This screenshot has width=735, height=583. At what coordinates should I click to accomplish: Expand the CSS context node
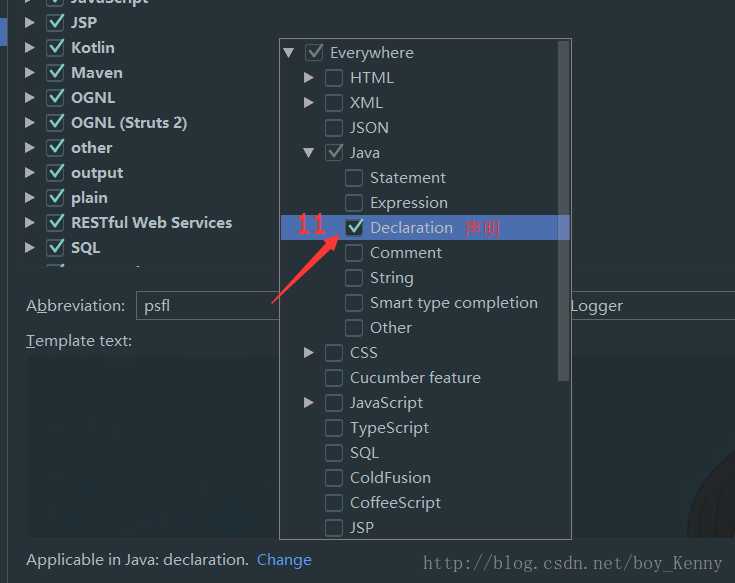[308, 352]
